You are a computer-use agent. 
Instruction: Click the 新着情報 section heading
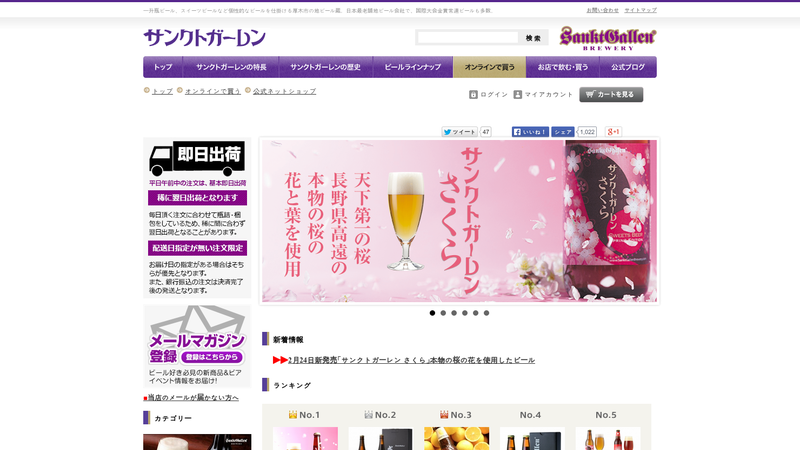click(x=288, y=339)
